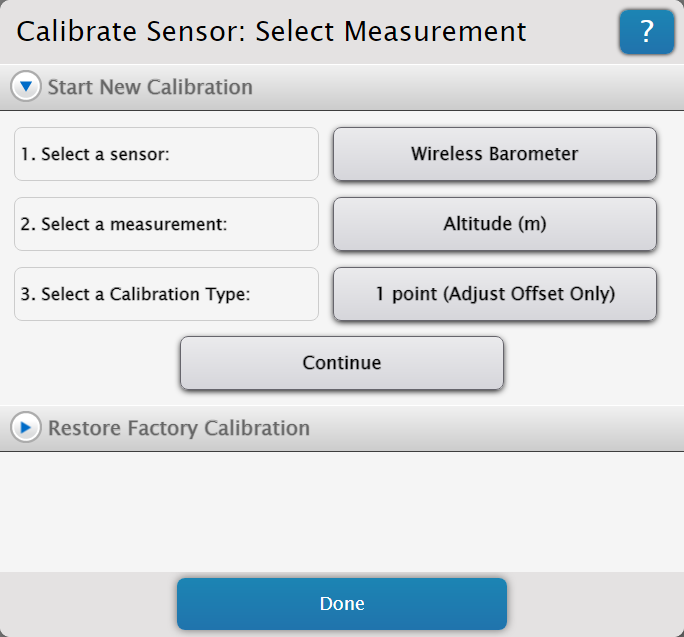Click the '2. Select a measurement:' label box
This screenshot has height=637, width=684.
click(x=166, y=224)
